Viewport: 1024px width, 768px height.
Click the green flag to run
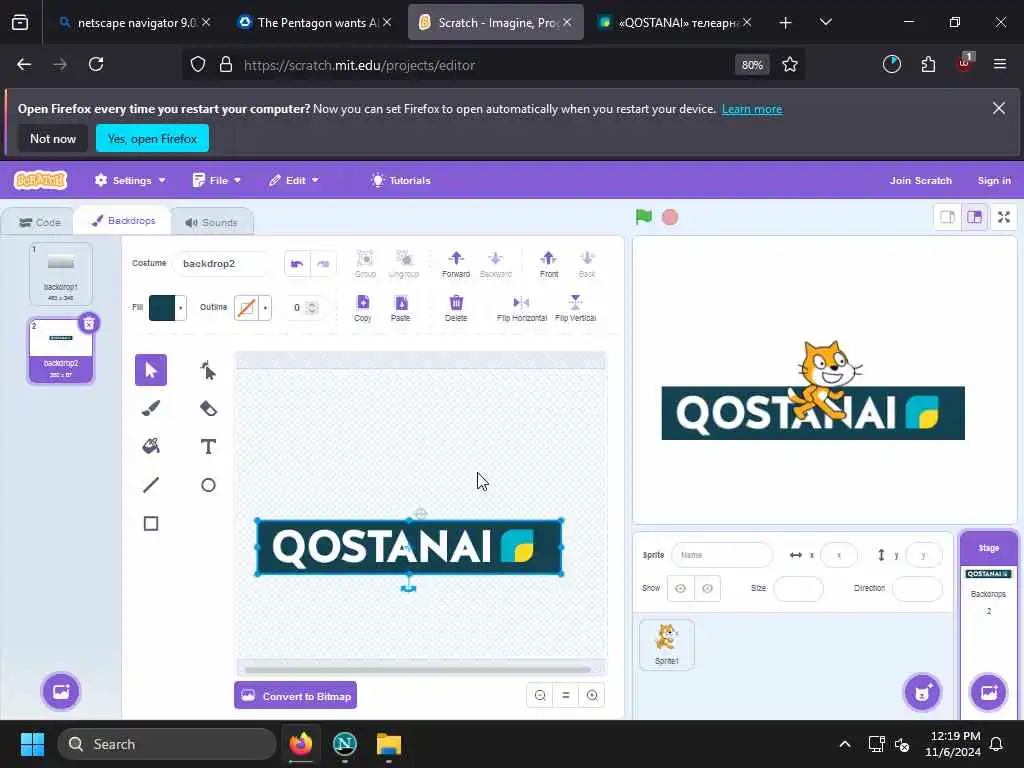pyautogui.click(x=644, y=217)
